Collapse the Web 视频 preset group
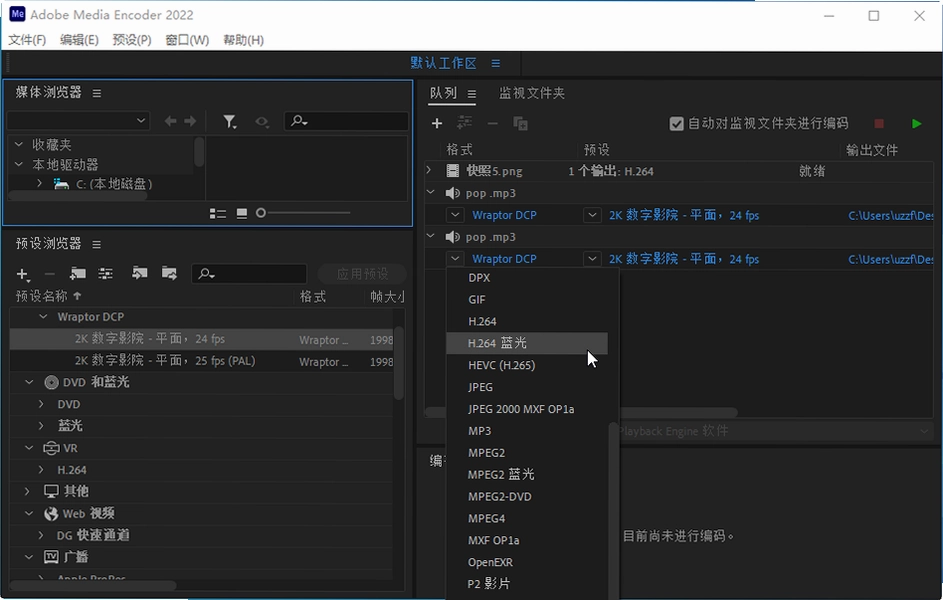 point(29,513)
